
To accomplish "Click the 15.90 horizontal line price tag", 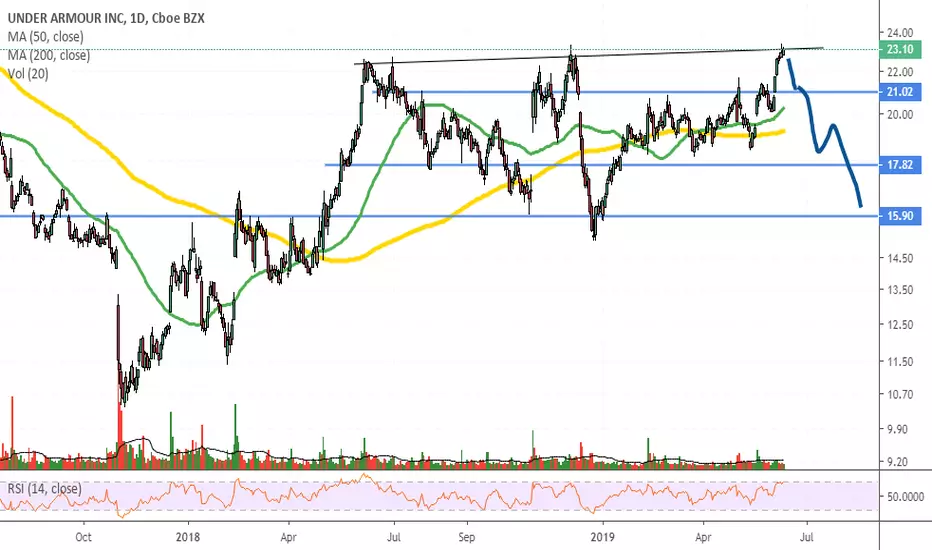I will [x=899, y=216].
